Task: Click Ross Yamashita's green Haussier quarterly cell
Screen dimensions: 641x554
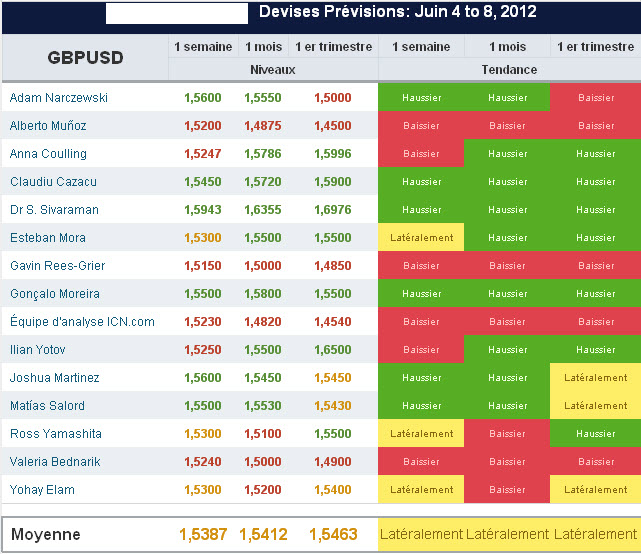Action: (596, 433)
